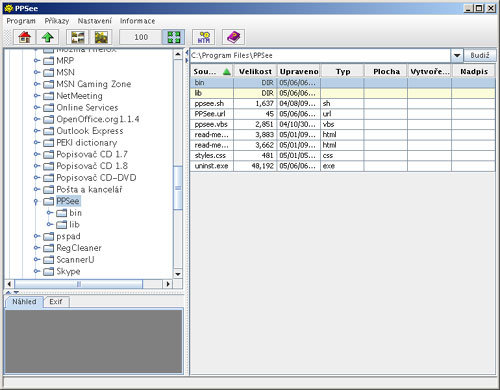Select Popisovač CD 1.8 folder
500x390 pixels.
click(x=92, y=166)
